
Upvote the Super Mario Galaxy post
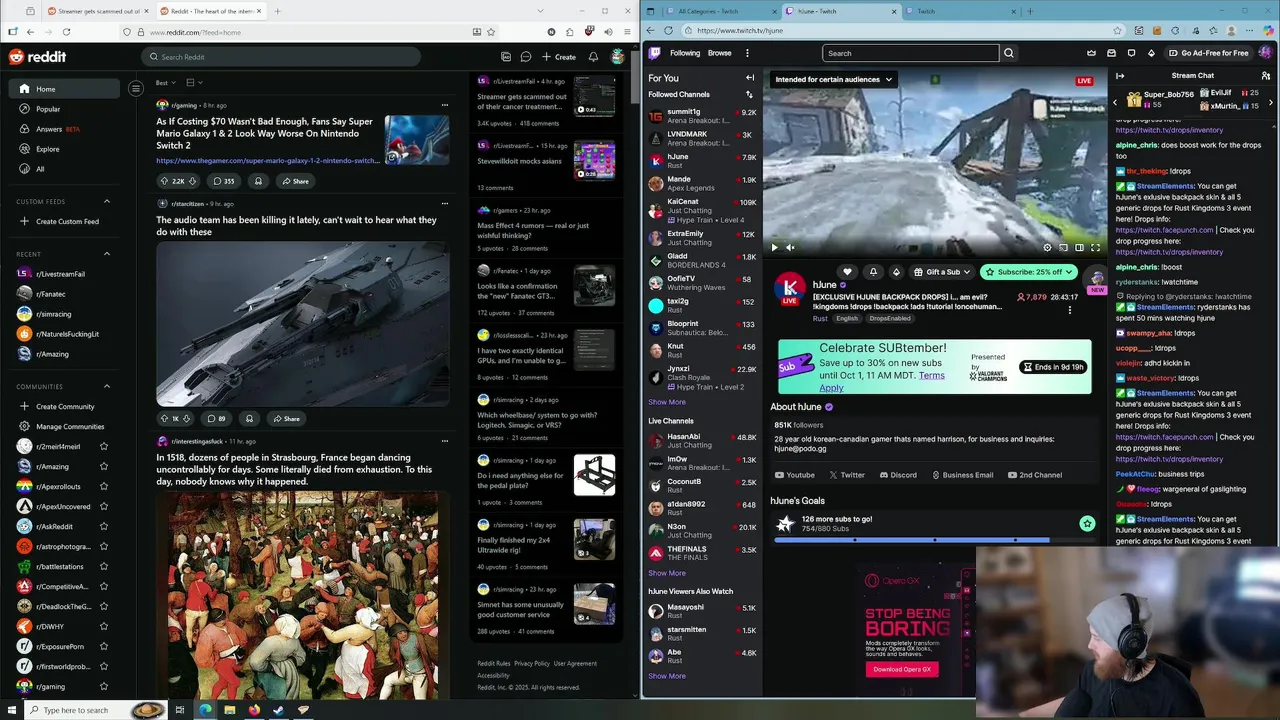(x=164, y=181)
